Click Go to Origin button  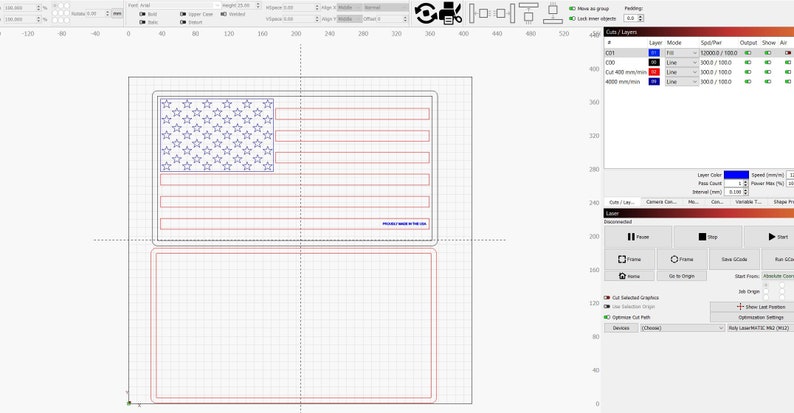pyautogui.click(x=682, y=276)
